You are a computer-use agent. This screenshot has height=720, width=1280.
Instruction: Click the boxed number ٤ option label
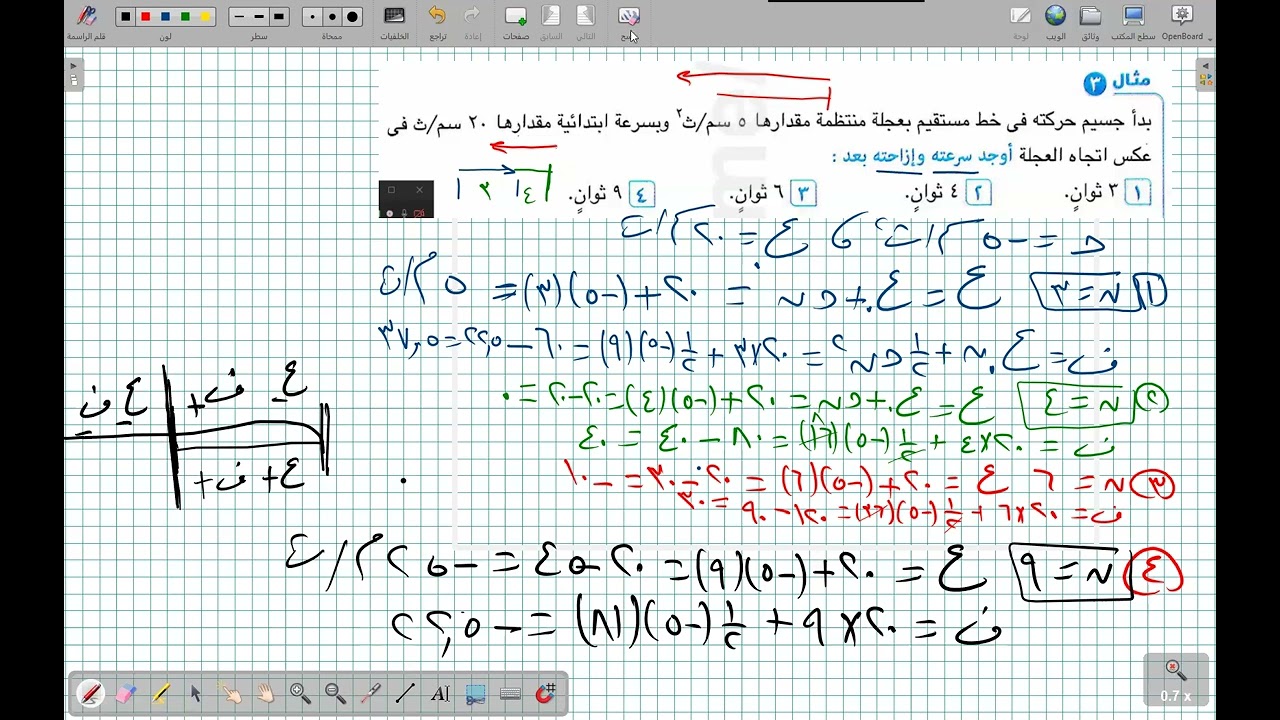[641, 193]
